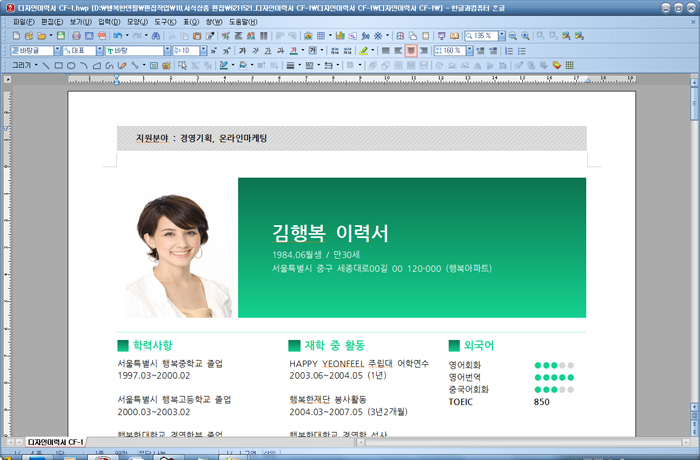Toggle strikethrough text formatting
Image resolution: width=700 pixels, height=460 pixels.
pos(280,51)
